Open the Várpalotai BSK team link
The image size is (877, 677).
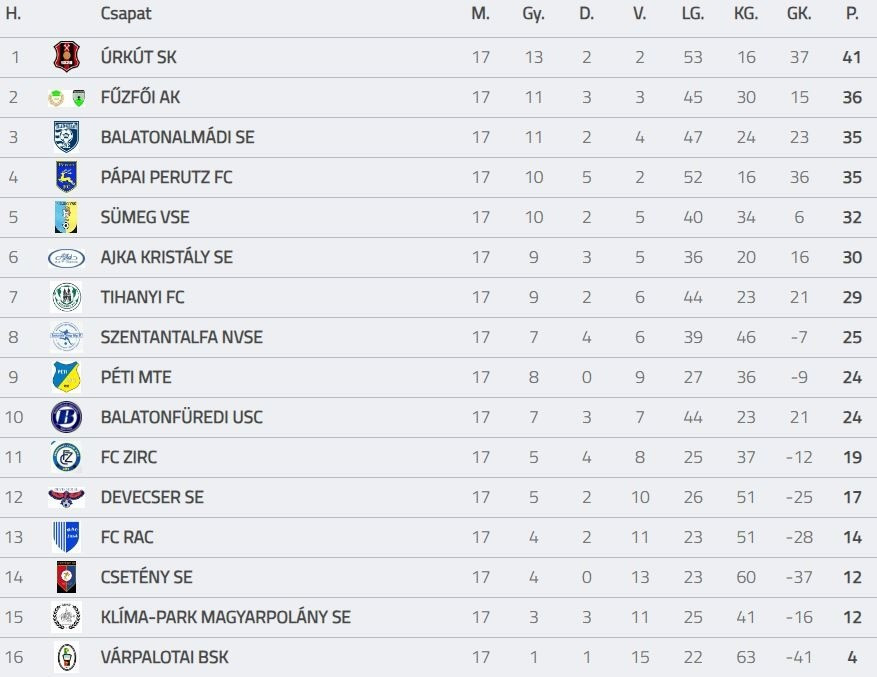coord(164,657)
